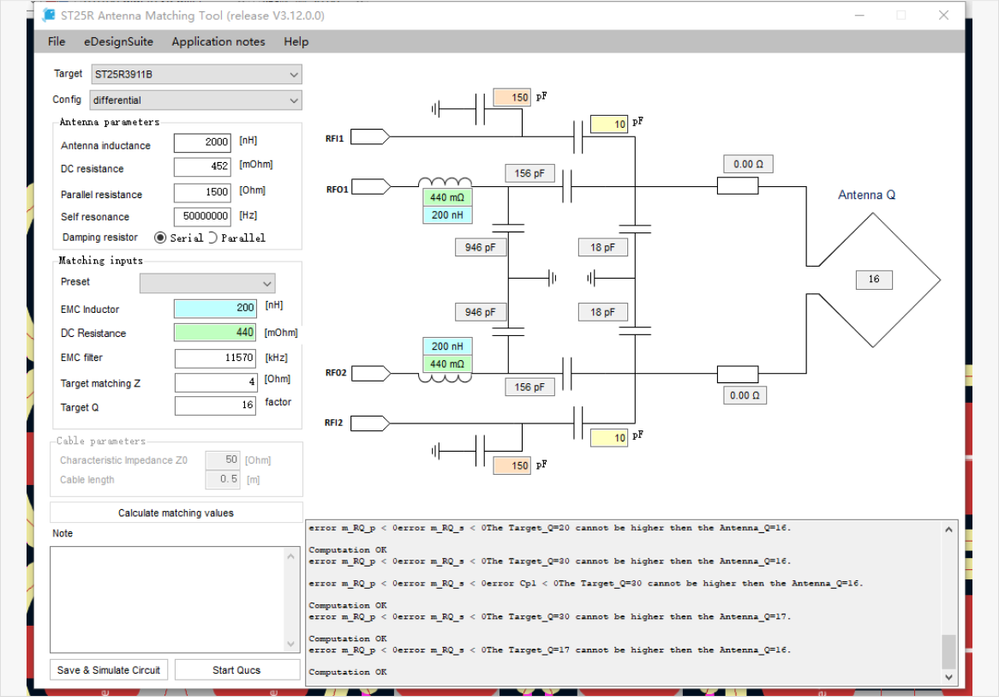Expand the Config differential dropdown
This screenshot has width=999, height=697.
195,100
